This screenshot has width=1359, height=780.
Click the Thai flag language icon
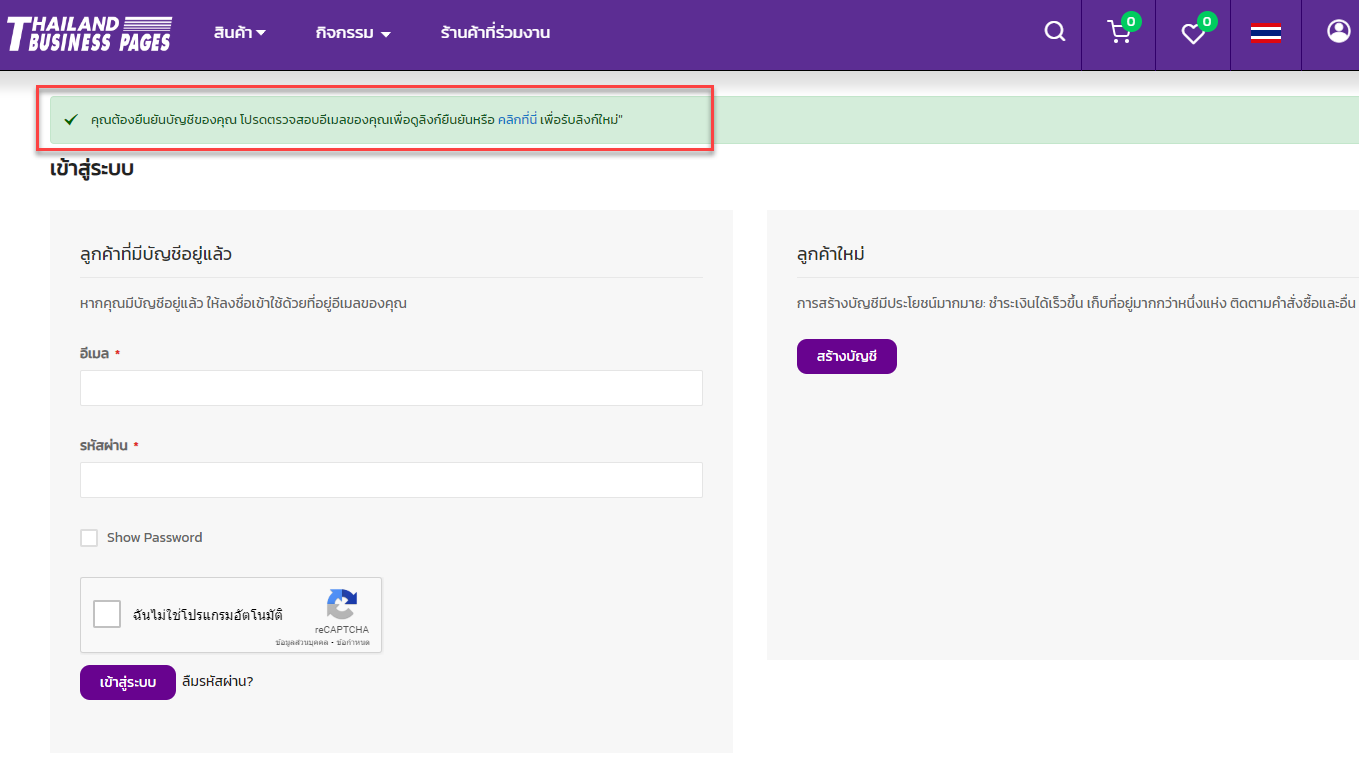1266,34
